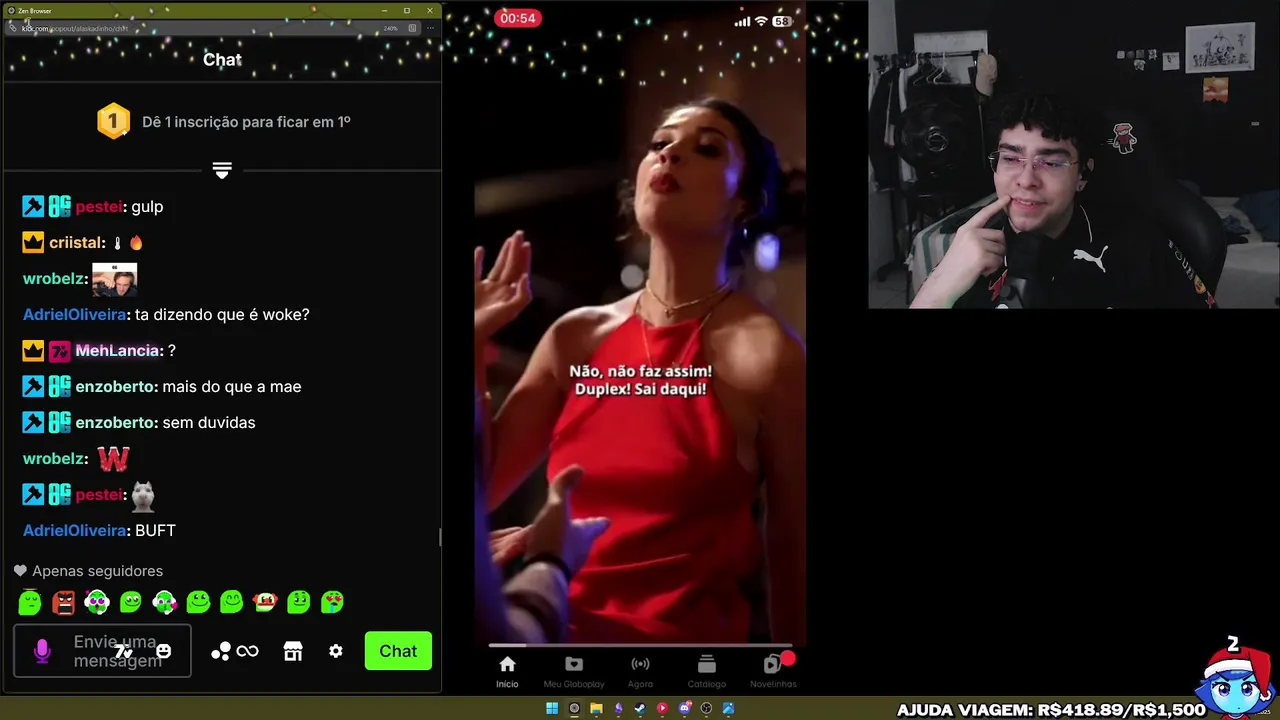Image resolution: width=1280 pixels, height=720 pixels.
Task: Open the emoji picker smiley icon
Action: (164, 651)
